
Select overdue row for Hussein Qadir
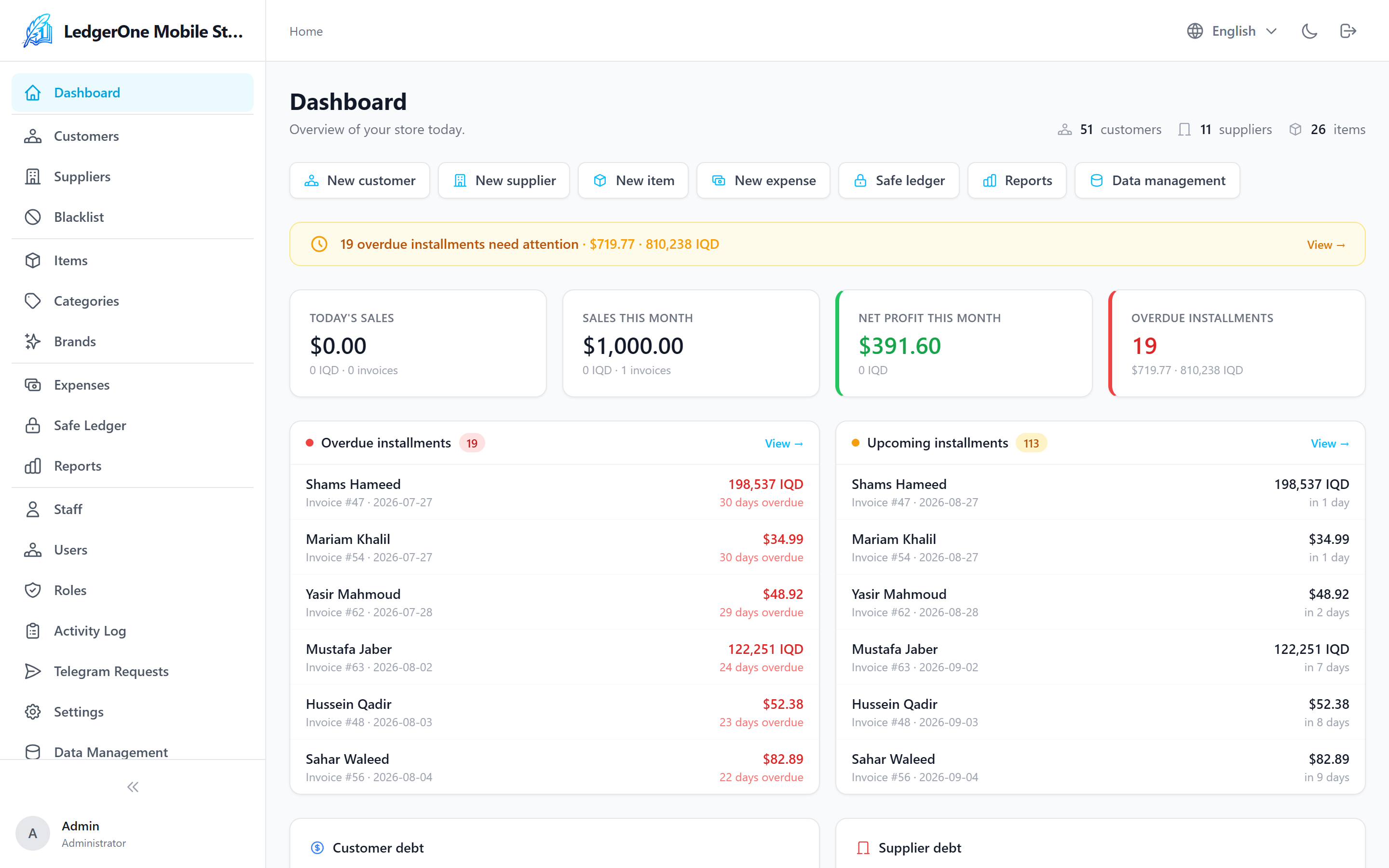[555, 712]
